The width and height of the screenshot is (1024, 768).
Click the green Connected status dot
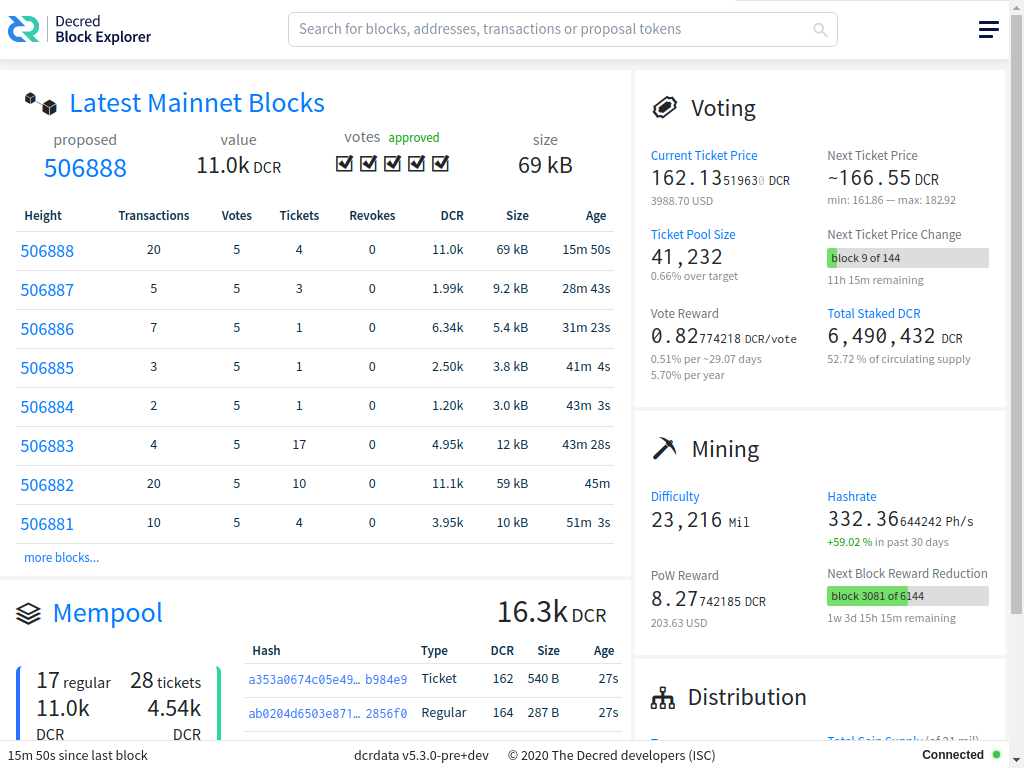[x=997, y=755]
